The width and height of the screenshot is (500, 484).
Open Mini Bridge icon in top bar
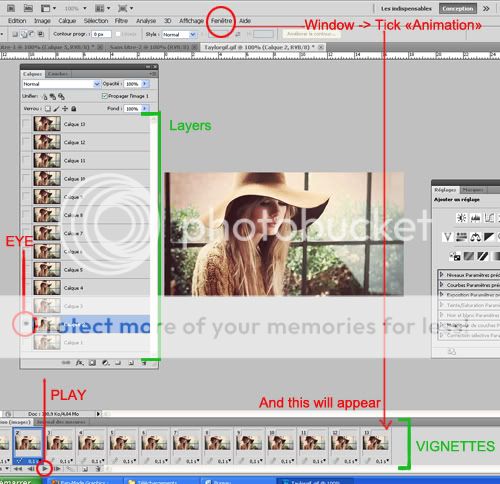point(28,8)
